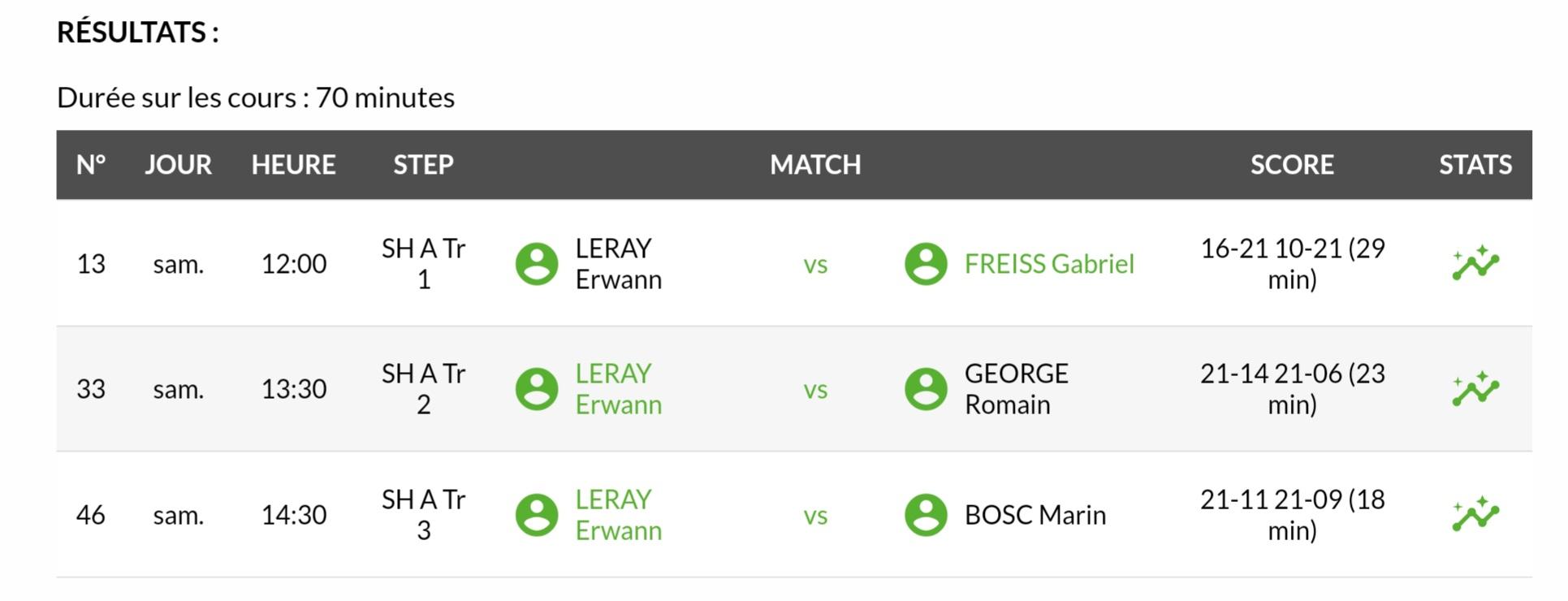Open LERAY Erwann link in 14:30 match
Screen dimensions: 1568x601
[618, 515]
